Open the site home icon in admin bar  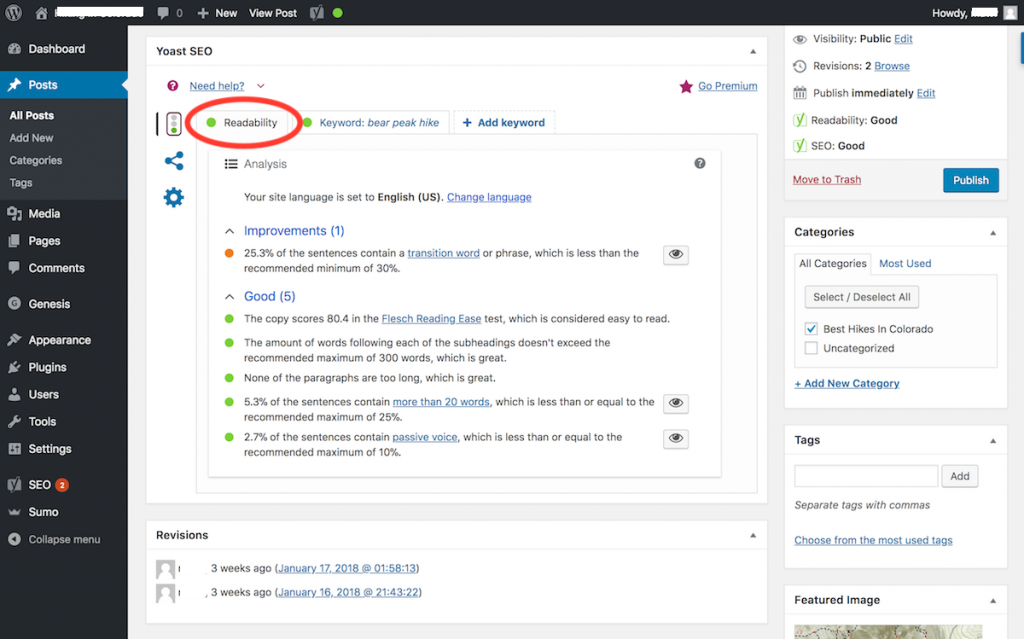(x=41, y=13)
